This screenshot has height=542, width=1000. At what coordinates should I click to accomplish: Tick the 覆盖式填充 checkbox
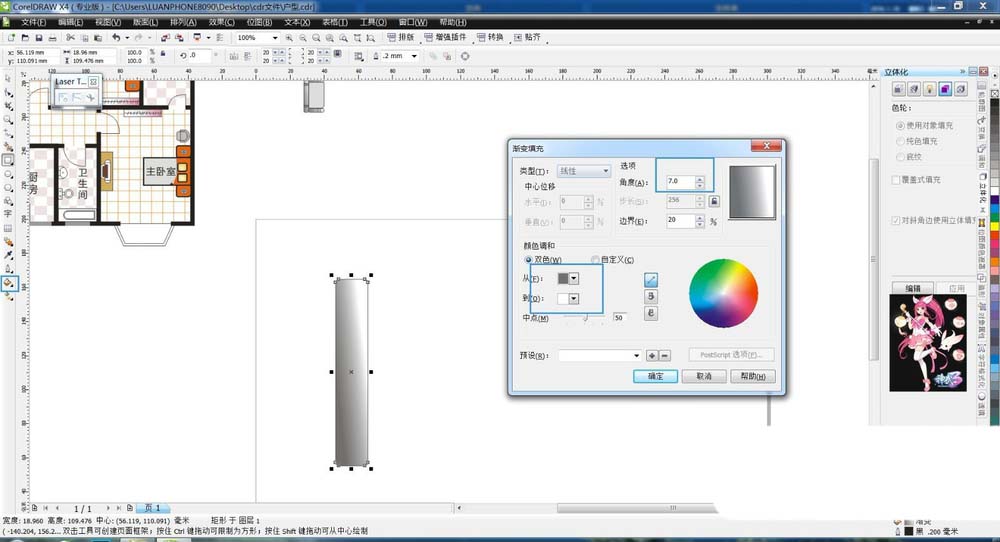897,180
